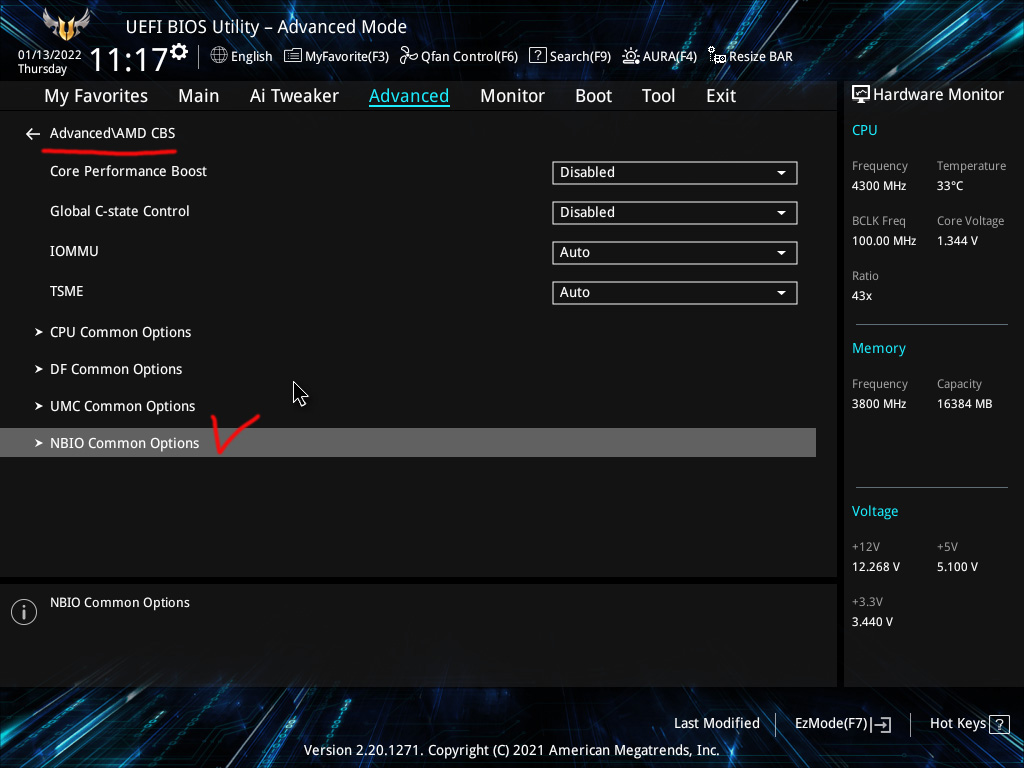Image resolution: width=1024 pixels, height=768 pixels.
Task: Go to the Boot tab
Action: pos(593,96)
